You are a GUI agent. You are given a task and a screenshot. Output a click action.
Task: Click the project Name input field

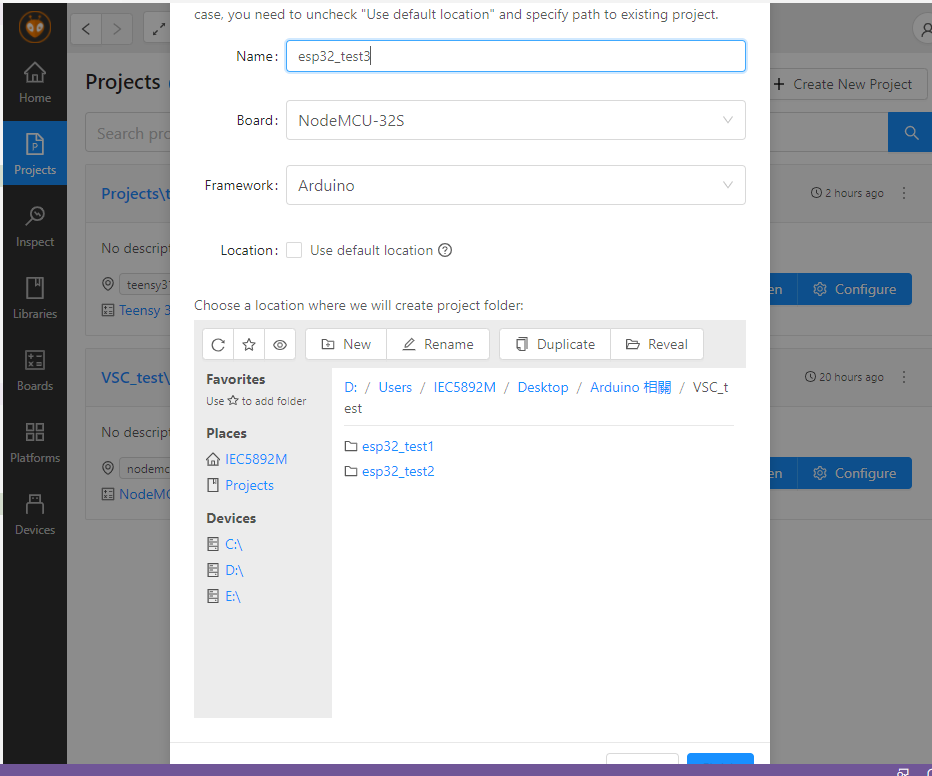click(x=515, y=56)
